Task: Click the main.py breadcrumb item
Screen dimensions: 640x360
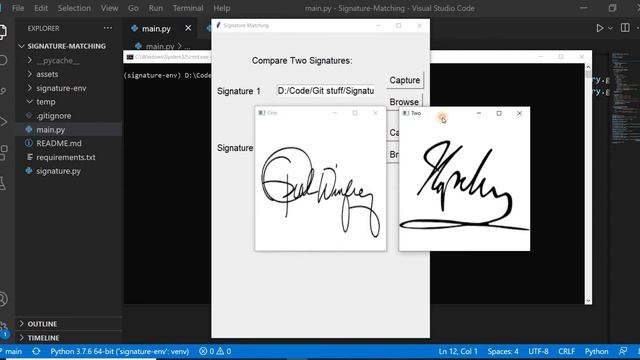Action: 160,46
